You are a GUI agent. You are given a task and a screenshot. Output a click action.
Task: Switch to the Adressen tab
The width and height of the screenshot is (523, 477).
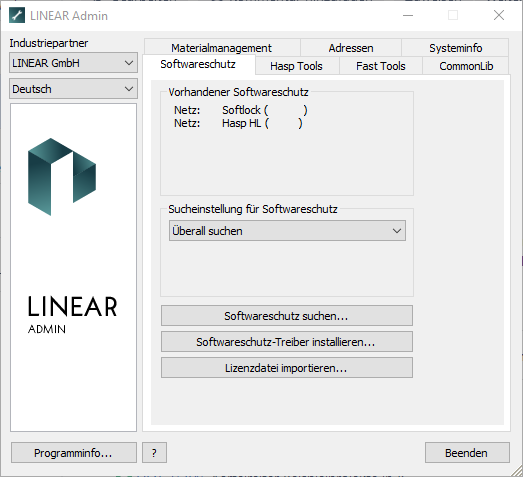pyautogui.click(x=351, y=48)
